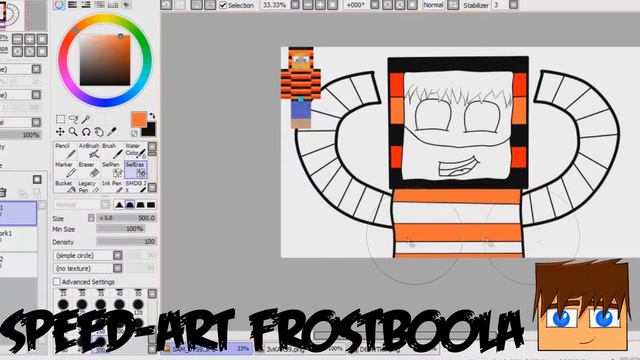This screenshot has width=640, height=360.
Task: Set the transparent color swatch
Action: click(134, 133)
